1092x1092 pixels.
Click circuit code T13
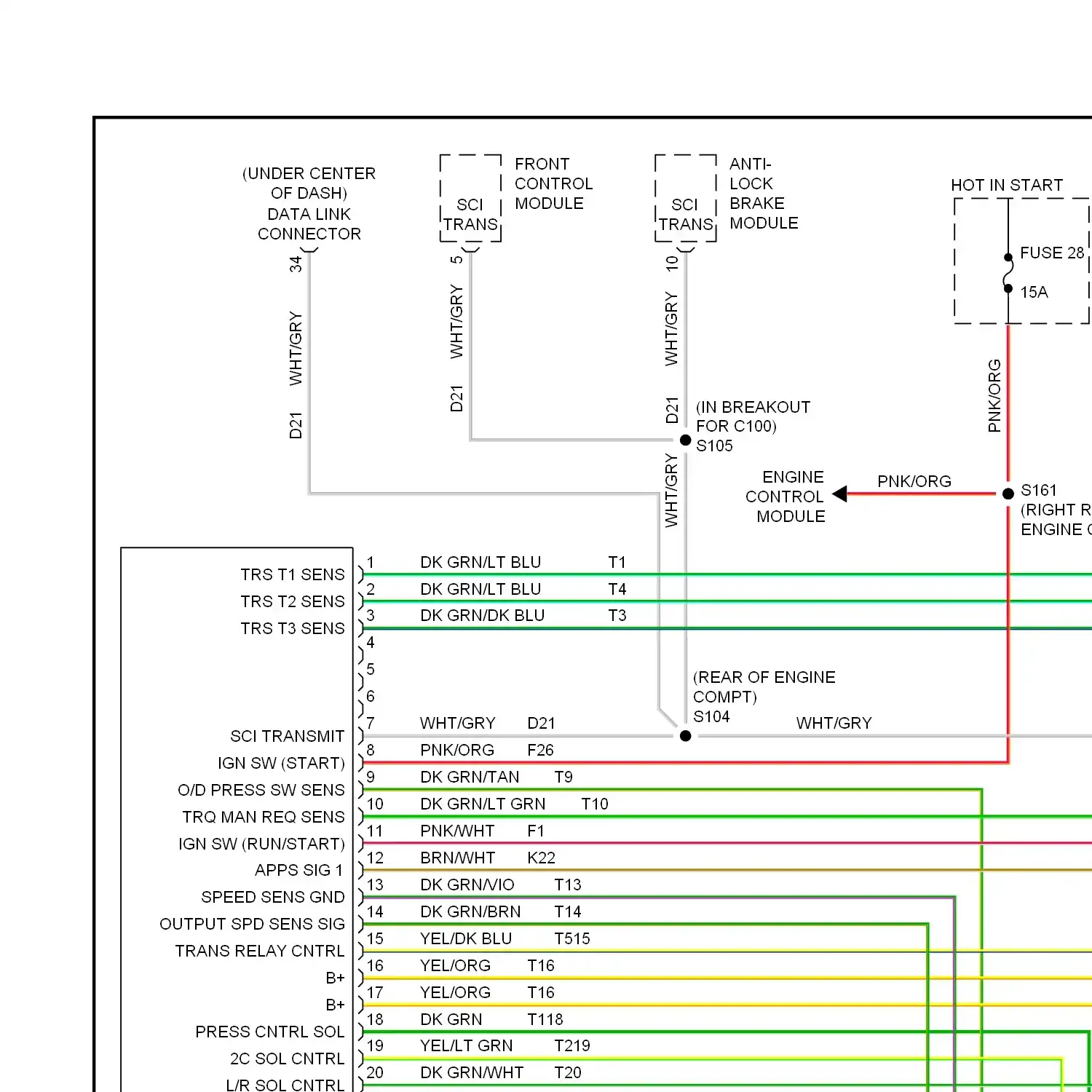568,885
